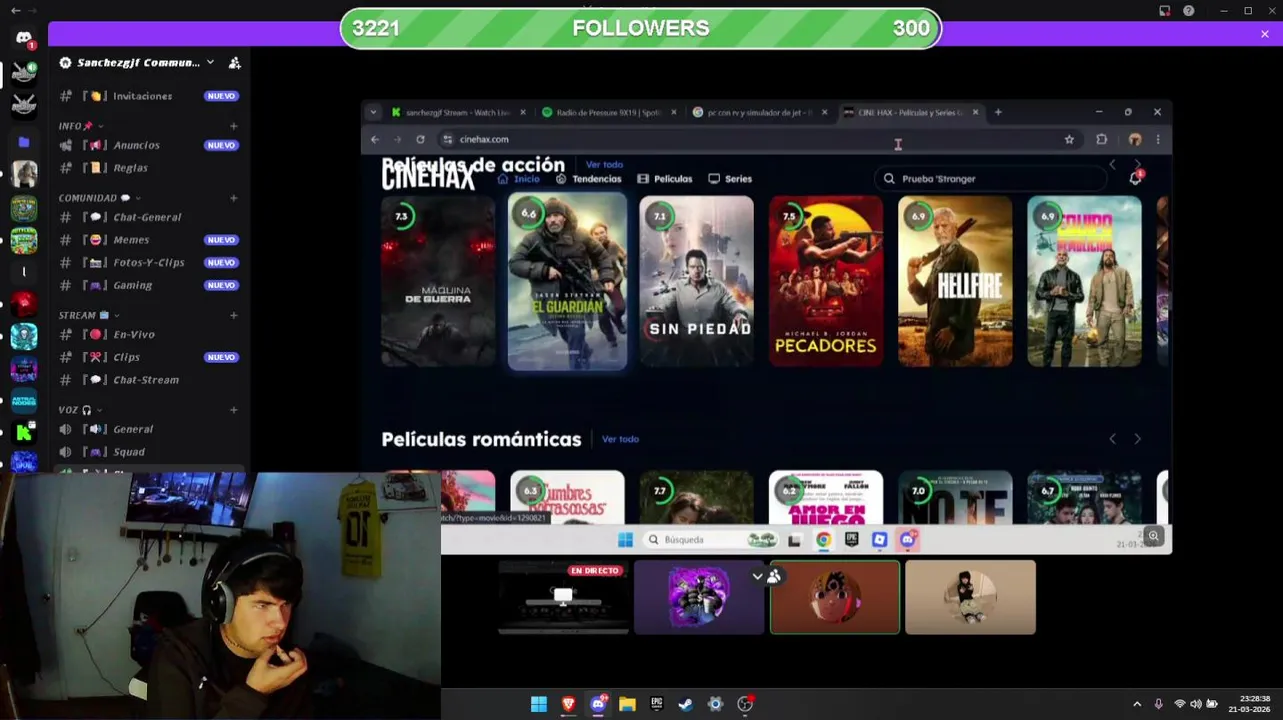Viewport: 1283px width, 720px height.
Task: Toggle volume icon in system tray
Action: click(1196, 704)
